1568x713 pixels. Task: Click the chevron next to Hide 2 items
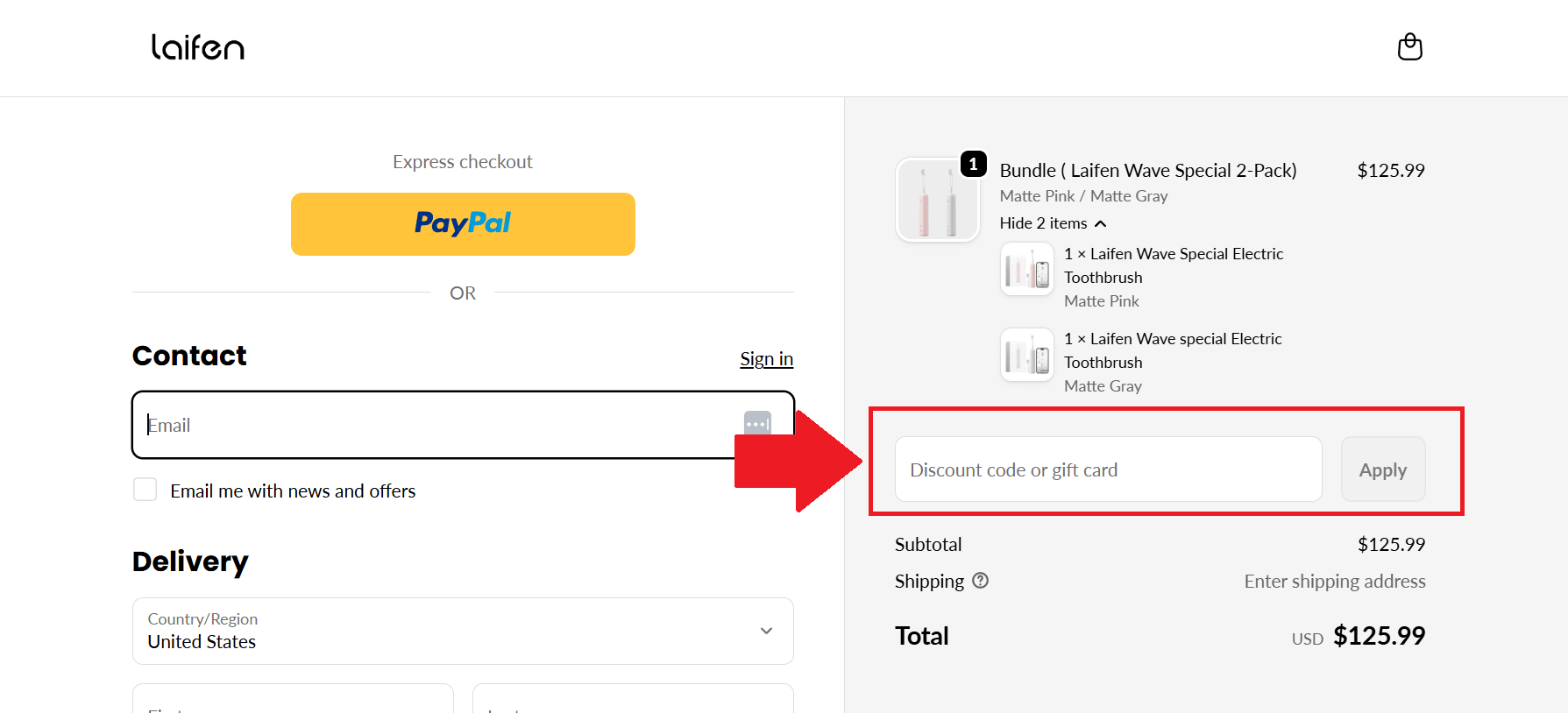1101,223
